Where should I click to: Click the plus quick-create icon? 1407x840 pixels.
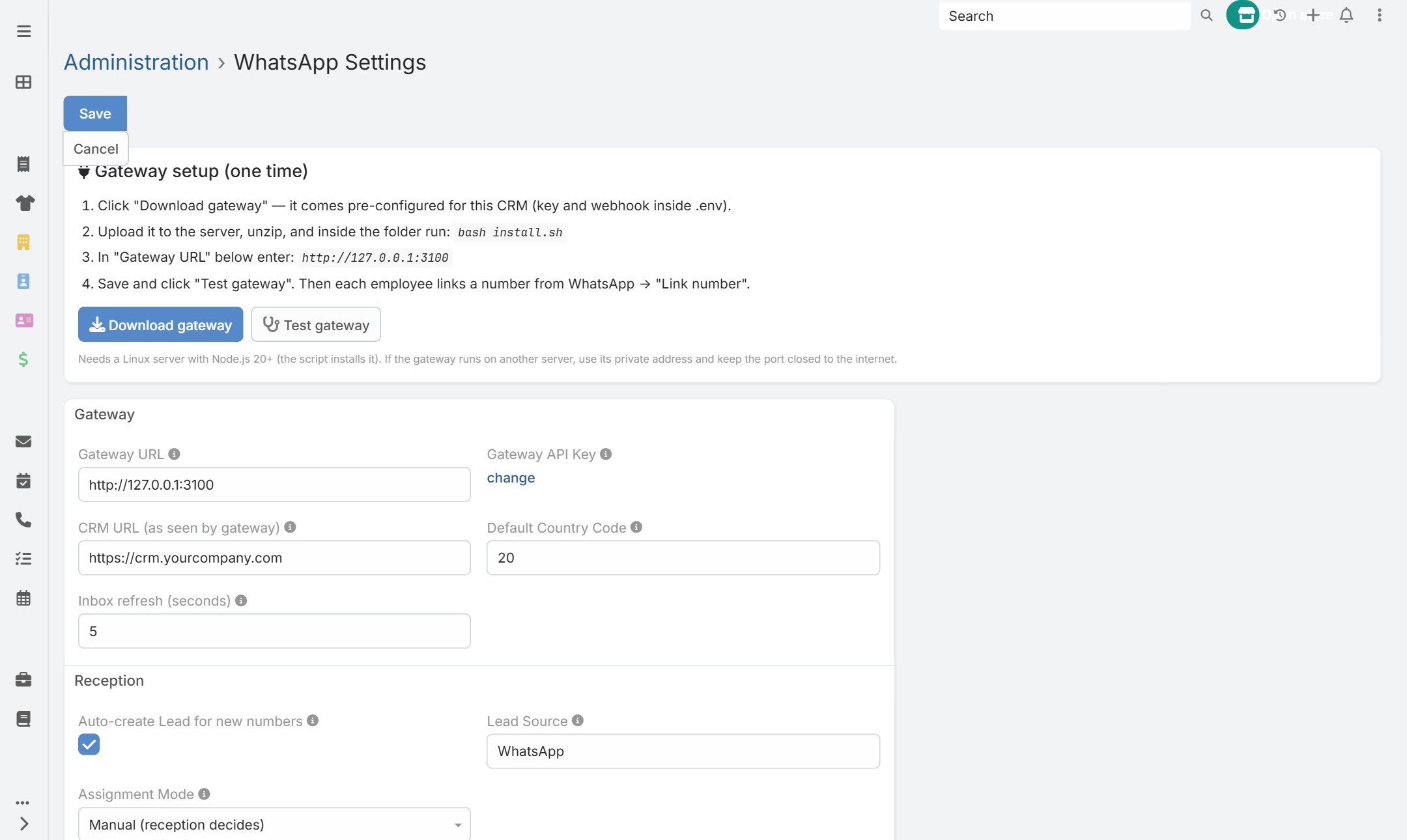pos(1313,15)
